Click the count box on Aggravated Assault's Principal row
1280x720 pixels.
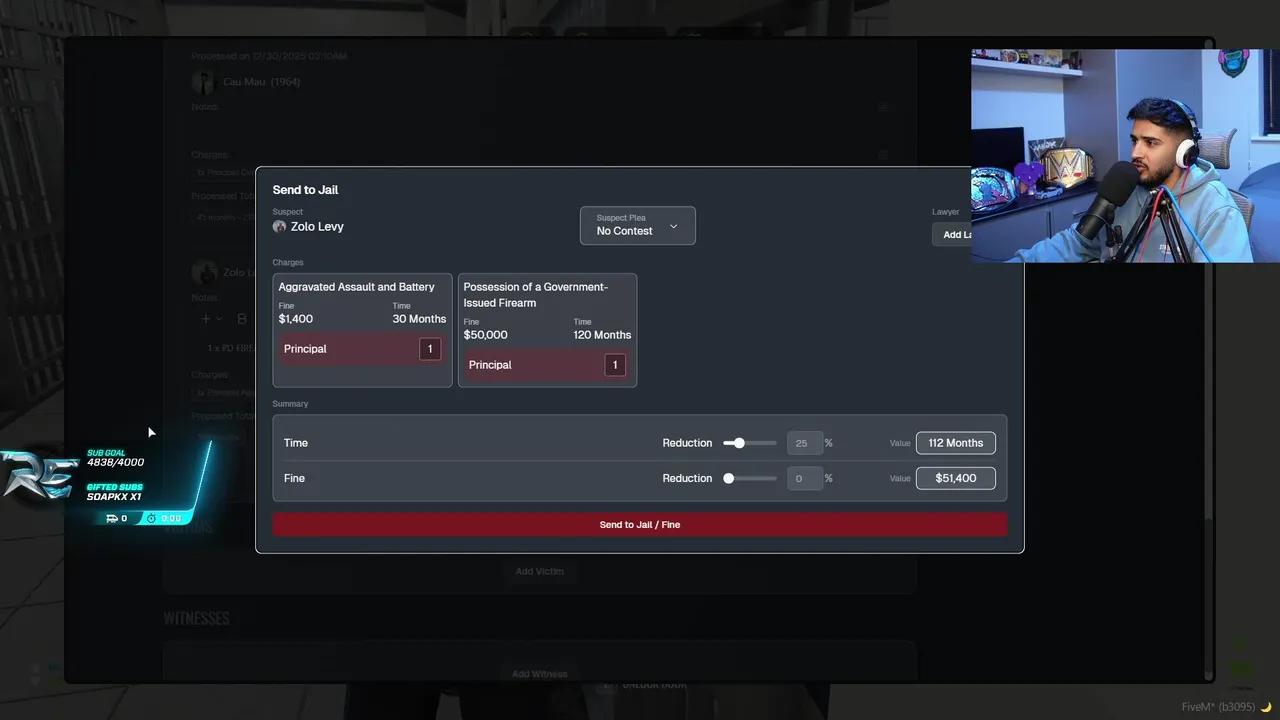pos(430,349)
